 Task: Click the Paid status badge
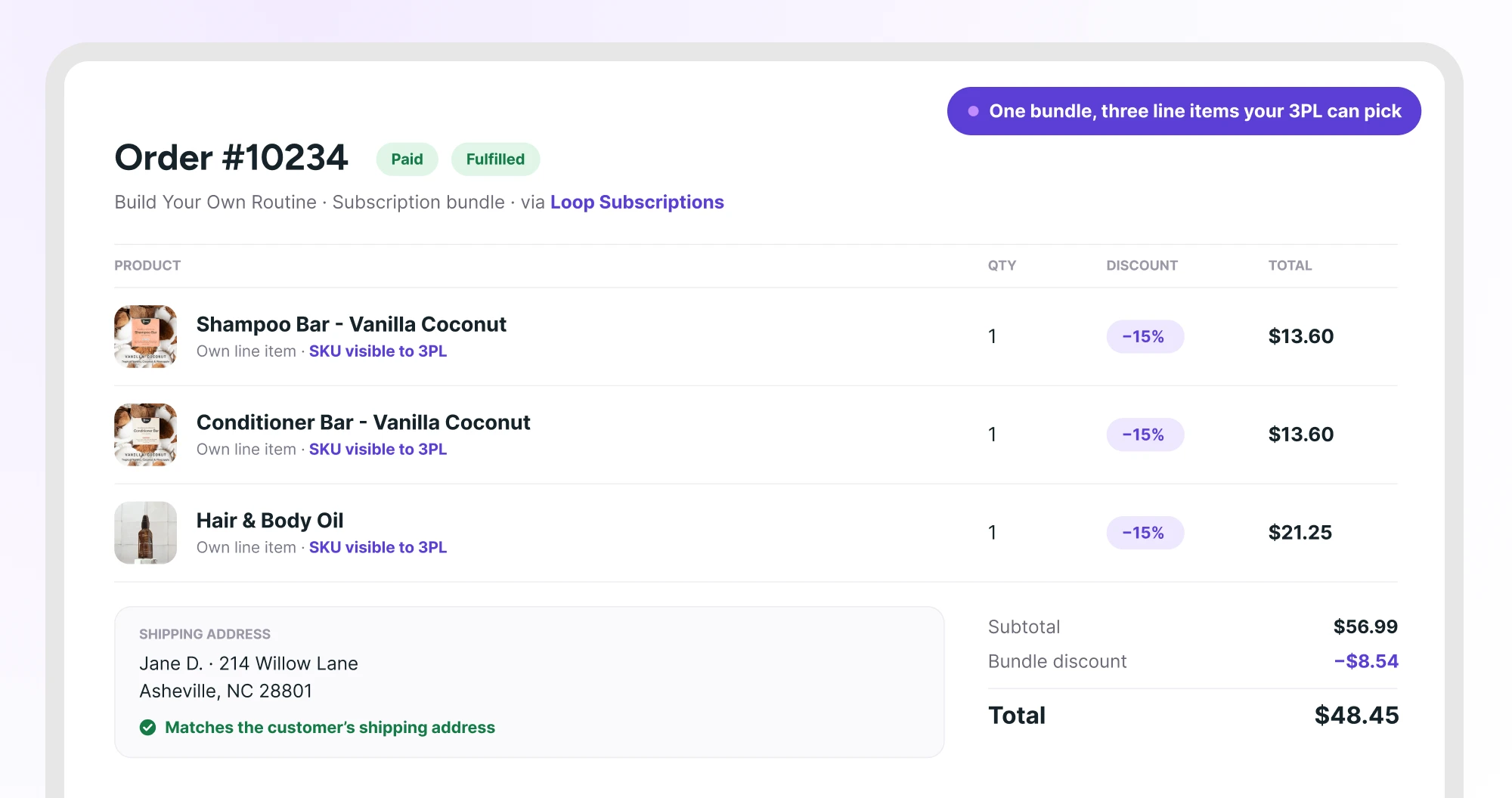(407, 159)
